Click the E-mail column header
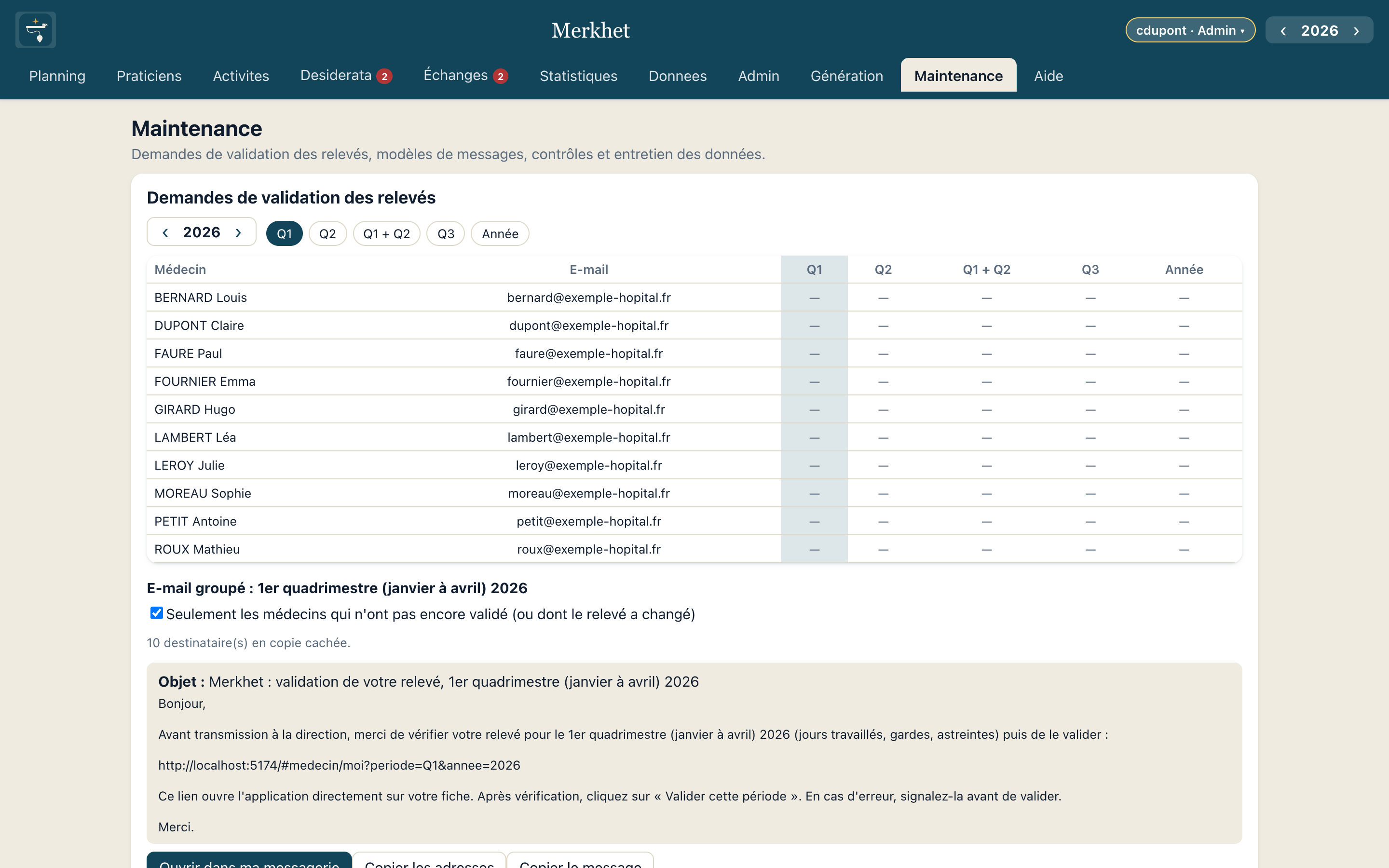The image size is (1389, 868). pyautogui.click(x=589, y=269)
